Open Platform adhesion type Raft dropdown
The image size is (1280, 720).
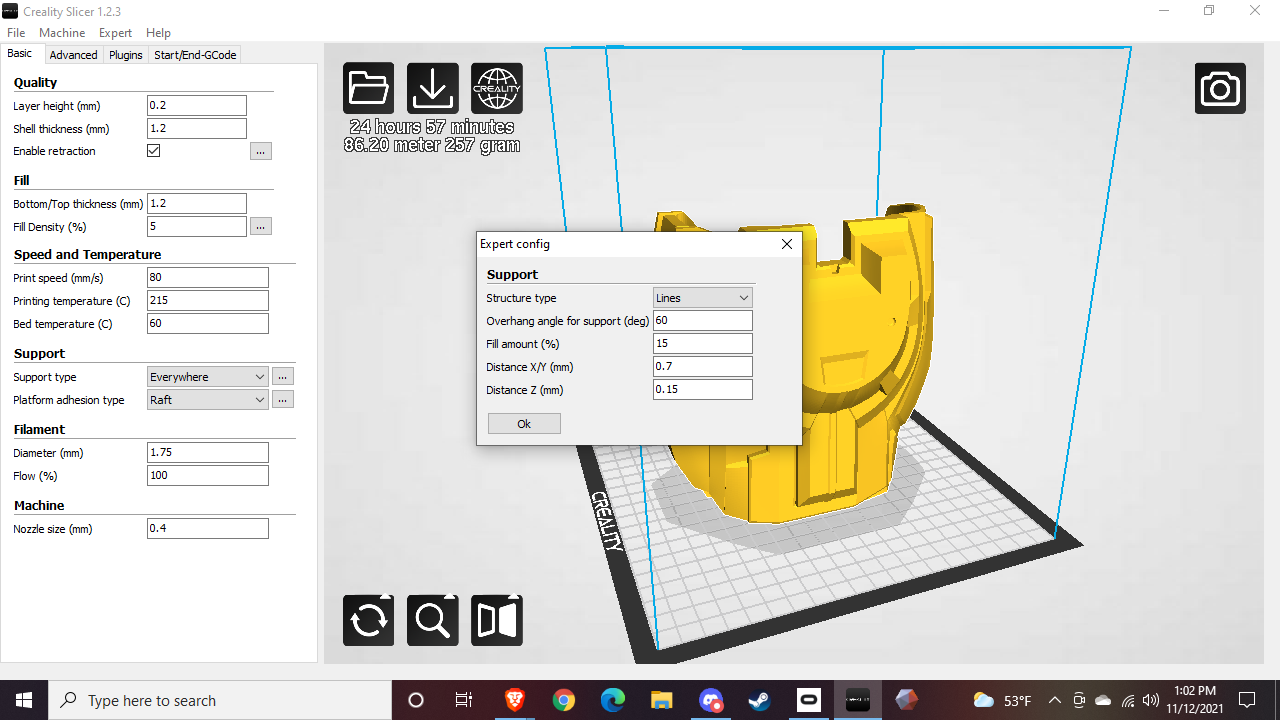[x=207, y=400]
